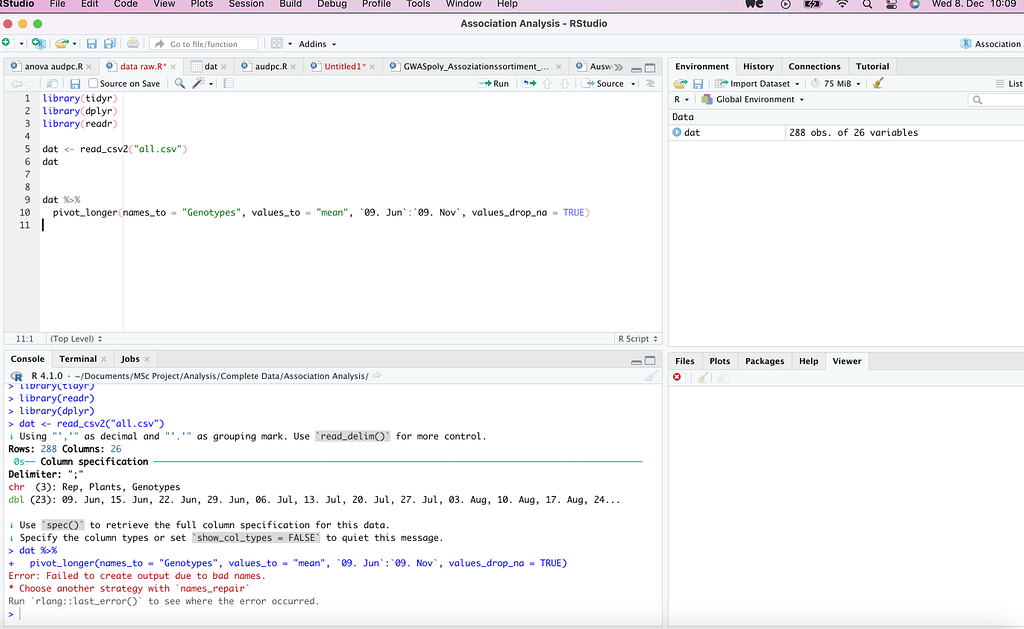Open Find/Replace with the magnifier icon
Viewport: 1024px width, 629px height.
[x=180, y=84]
